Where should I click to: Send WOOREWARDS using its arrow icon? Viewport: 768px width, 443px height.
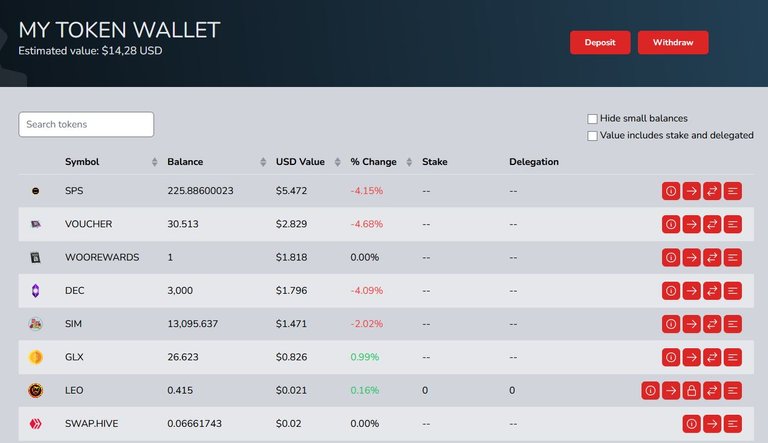click(692, 258)
